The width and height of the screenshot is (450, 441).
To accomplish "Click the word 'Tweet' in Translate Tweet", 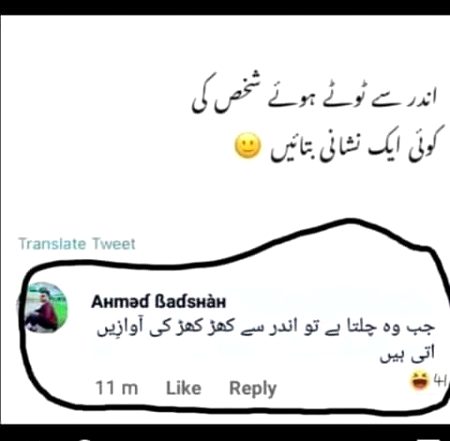I will coord(114,244).
